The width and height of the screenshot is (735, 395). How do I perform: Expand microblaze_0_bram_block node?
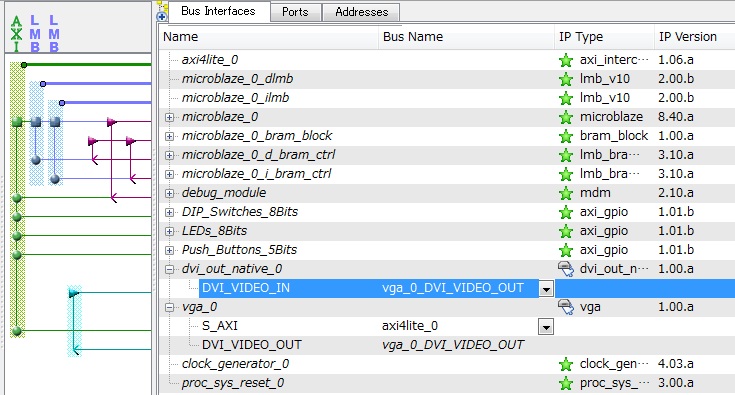(x=170, y=136)
